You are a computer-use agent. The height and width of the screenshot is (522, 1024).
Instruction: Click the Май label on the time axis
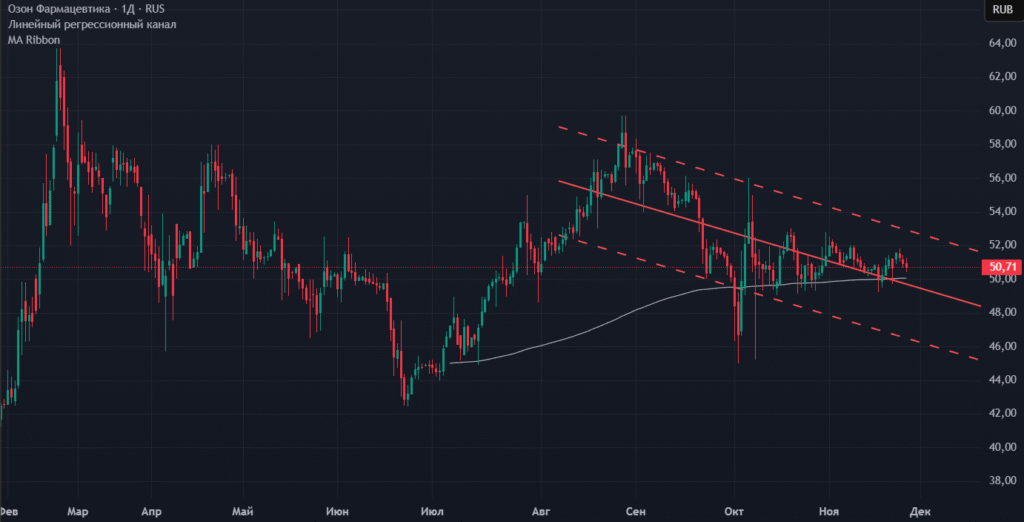point(242,511)
